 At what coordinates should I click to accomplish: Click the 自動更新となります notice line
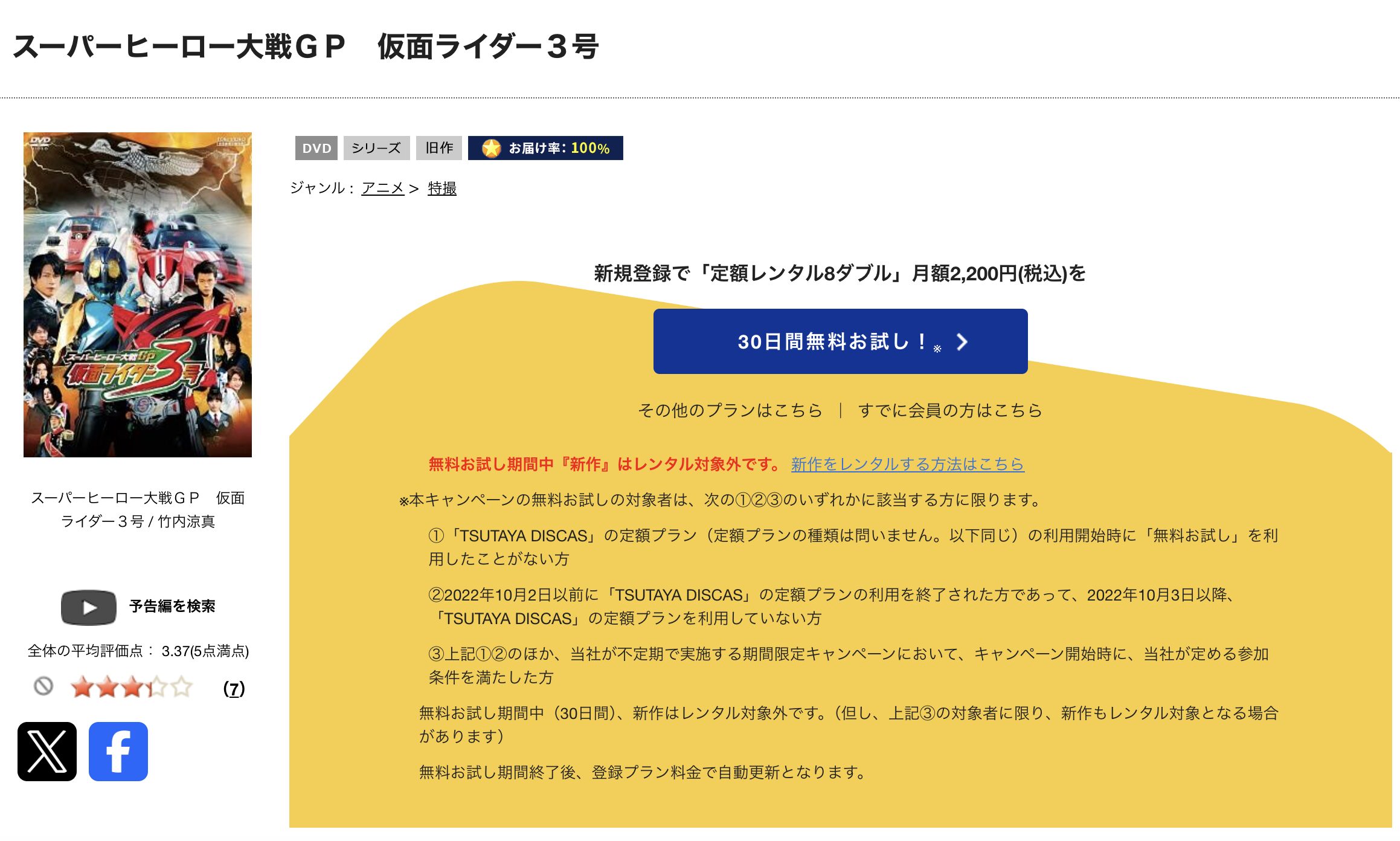643,772
